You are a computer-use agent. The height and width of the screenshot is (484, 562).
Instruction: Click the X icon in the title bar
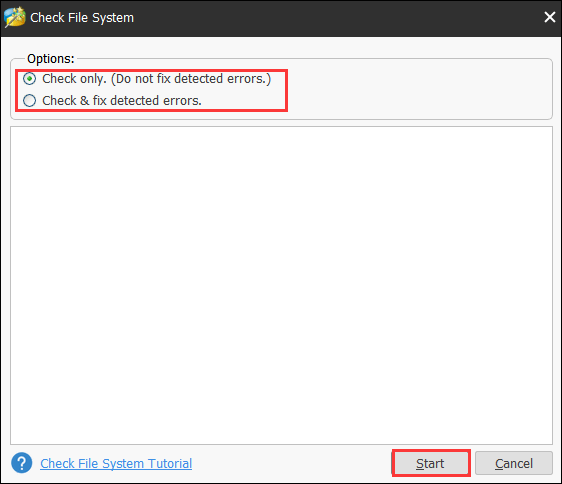click(549, 17)
